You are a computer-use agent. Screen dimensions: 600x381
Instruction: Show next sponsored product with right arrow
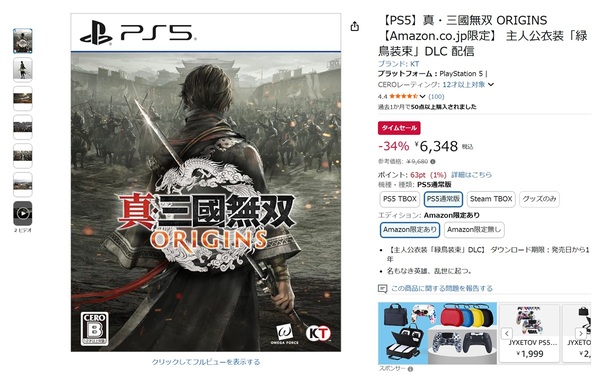580,333
